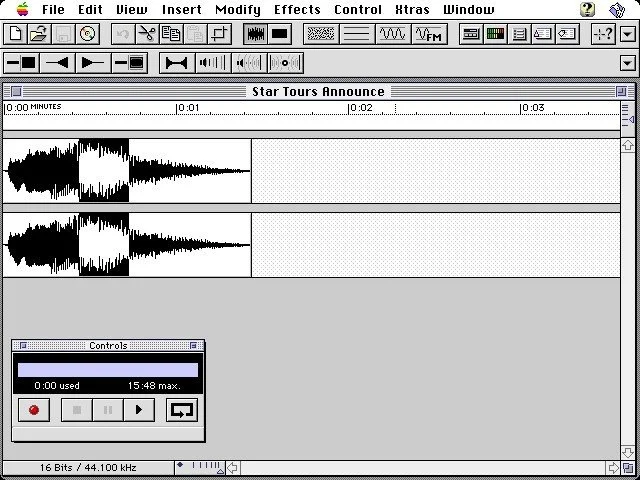Click the Normalize double-arrow icon
640x480 pixels.
[x=177, y=63]
